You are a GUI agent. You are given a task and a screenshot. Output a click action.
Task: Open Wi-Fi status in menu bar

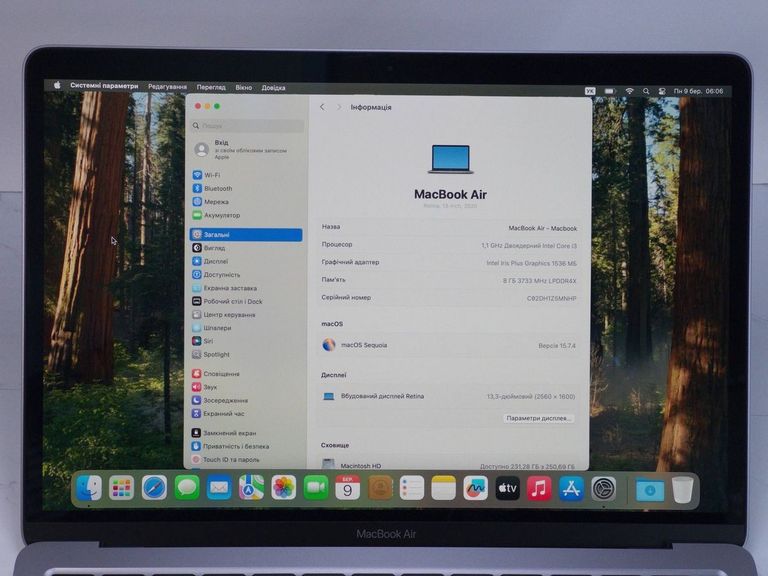(629, 91)
